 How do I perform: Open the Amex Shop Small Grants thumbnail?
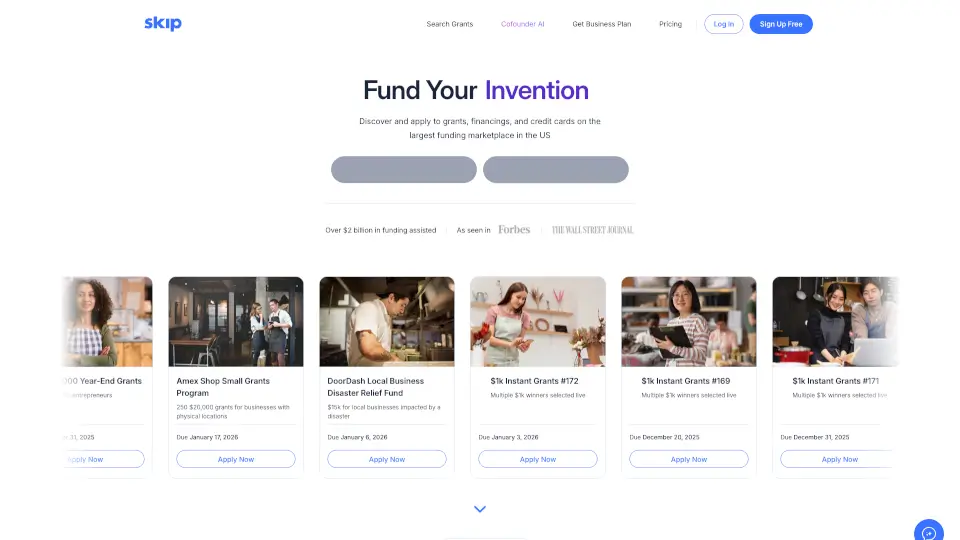pos(236,321)
